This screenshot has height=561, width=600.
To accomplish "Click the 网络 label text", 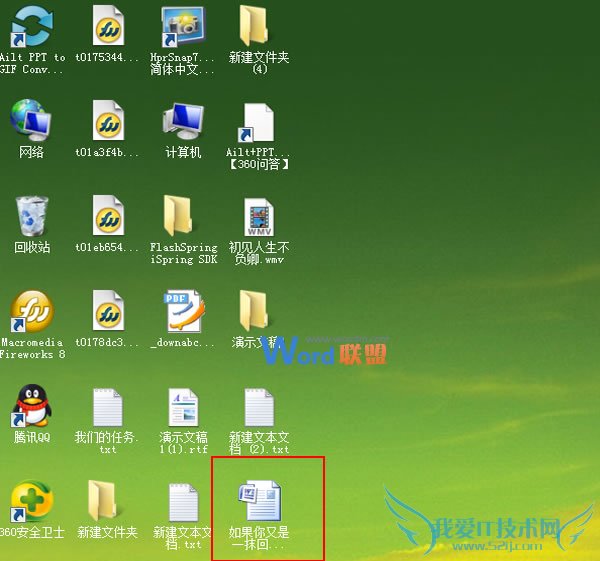I will (31, 152).
